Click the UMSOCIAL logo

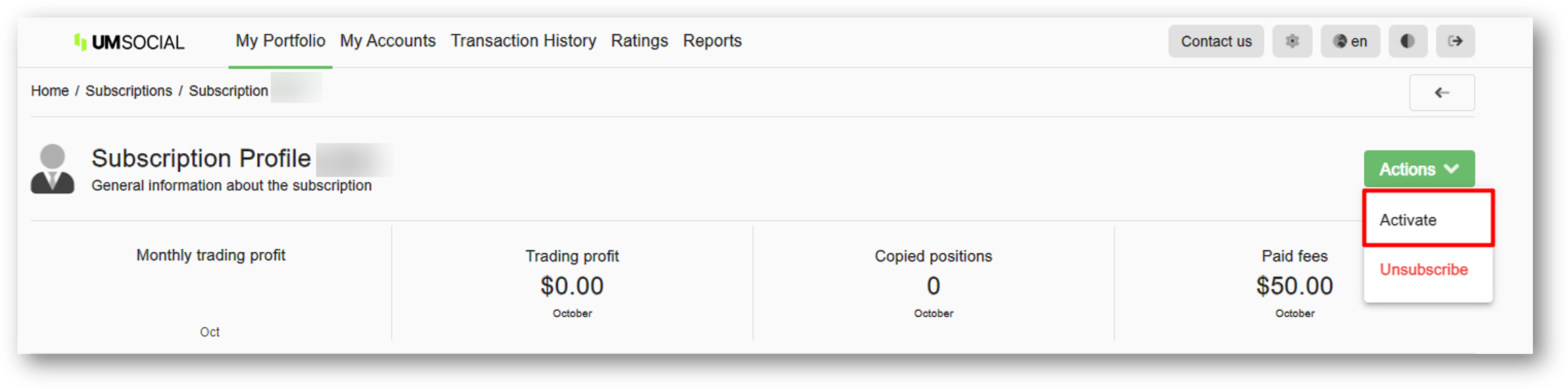point(129,42)
